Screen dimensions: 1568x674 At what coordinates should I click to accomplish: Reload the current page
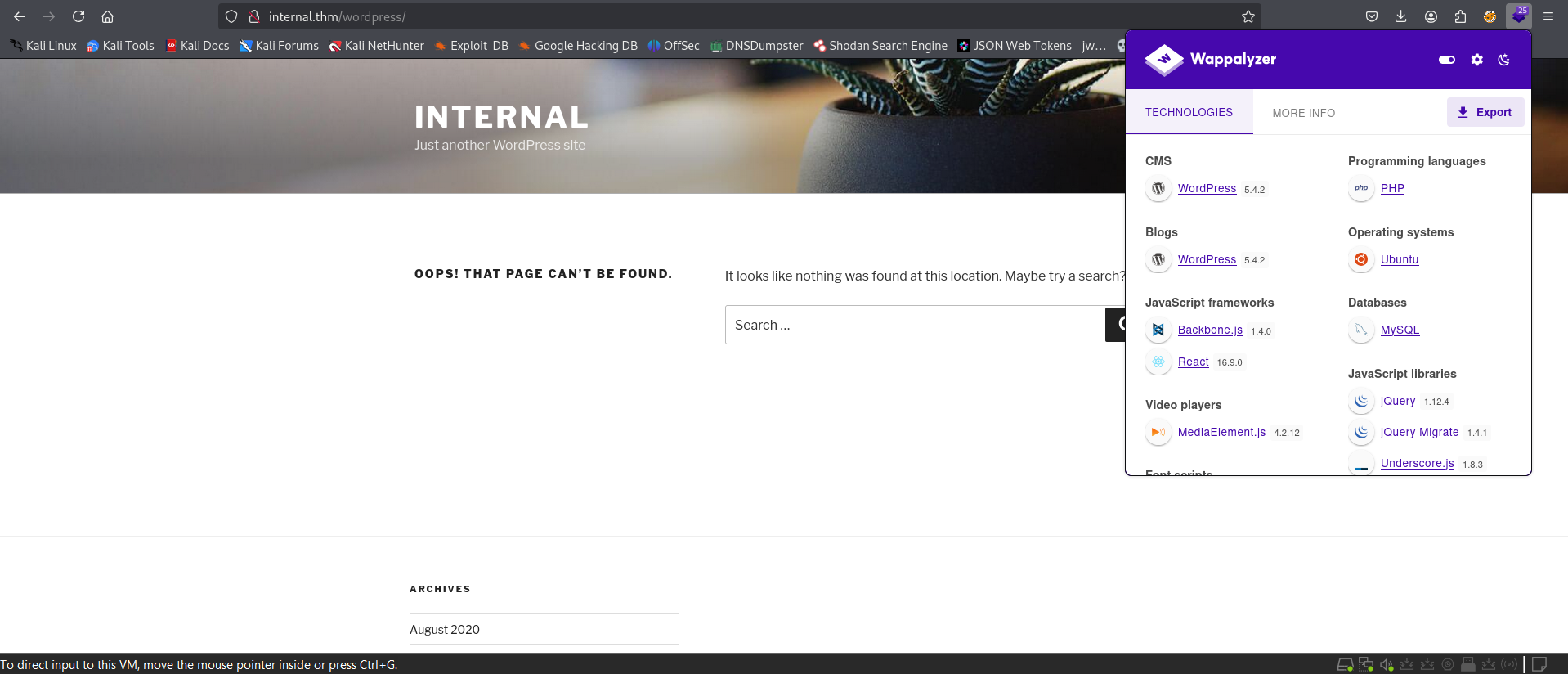tap(78, 16)
